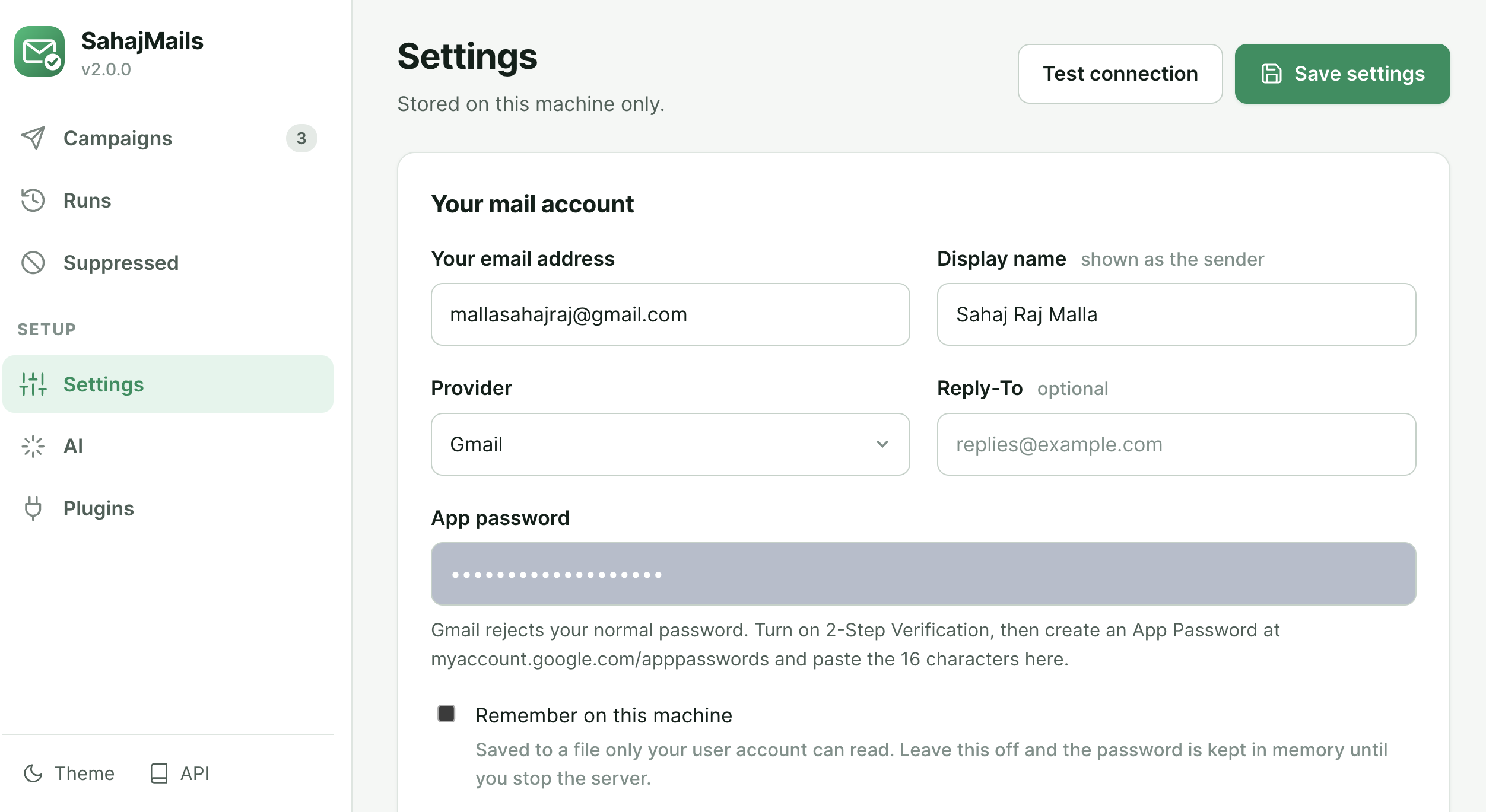Click the Theme toggle link
This screenshot has height=812, width=1486.
69,773
